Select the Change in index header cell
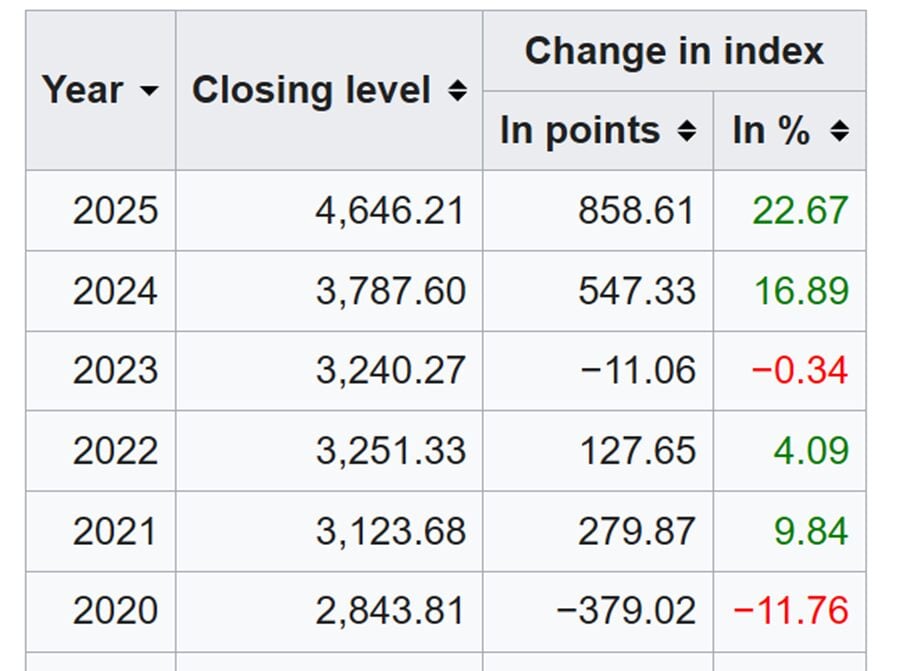The width and height of the screenshot is (903, 671). [x=674, y=51]
